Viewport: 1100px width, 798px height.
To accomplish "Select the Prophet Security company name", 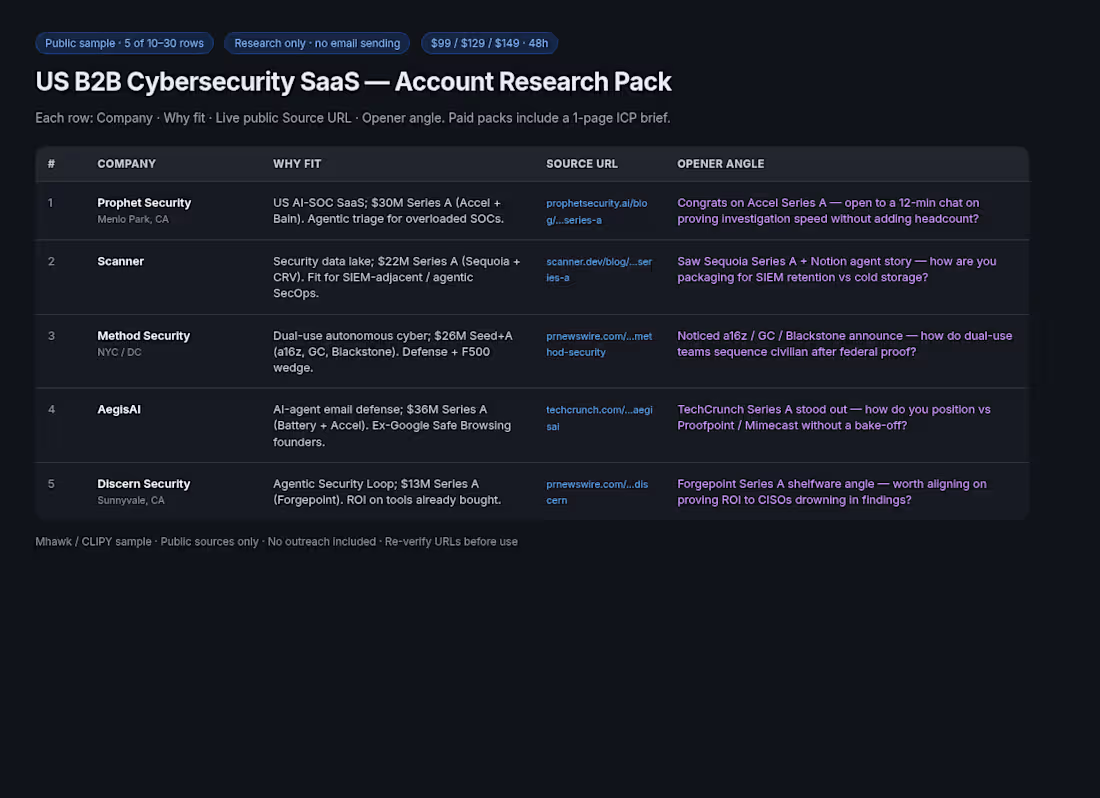I will tap(144, 203).
